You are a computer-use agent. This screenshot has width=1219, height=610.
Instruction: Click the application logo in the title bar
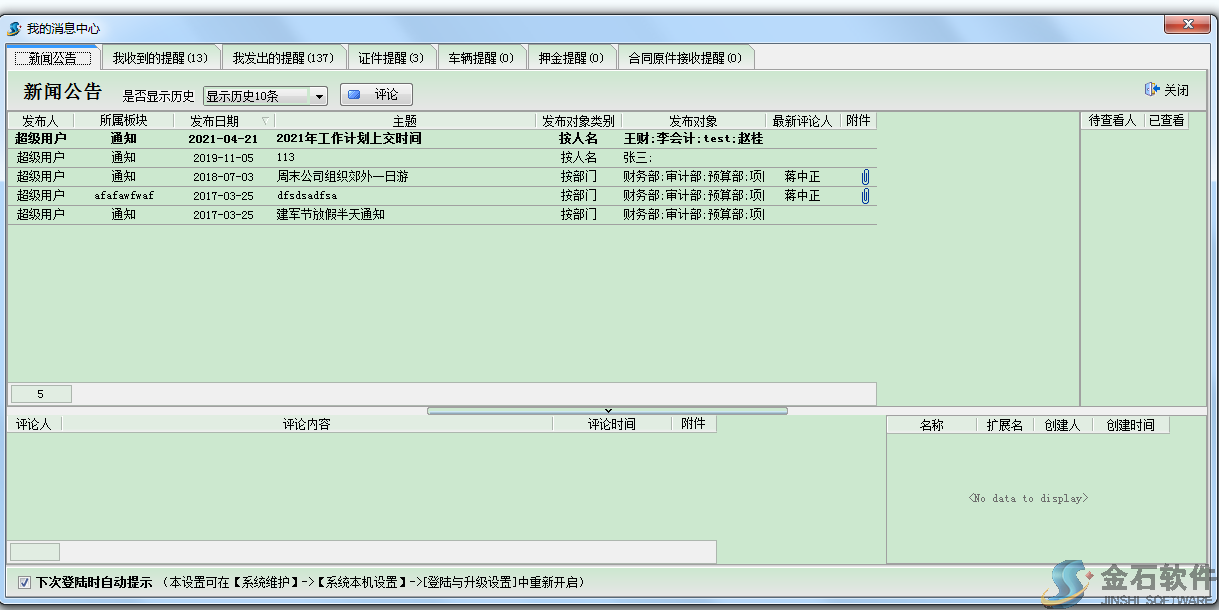click(x=12, y=26)
